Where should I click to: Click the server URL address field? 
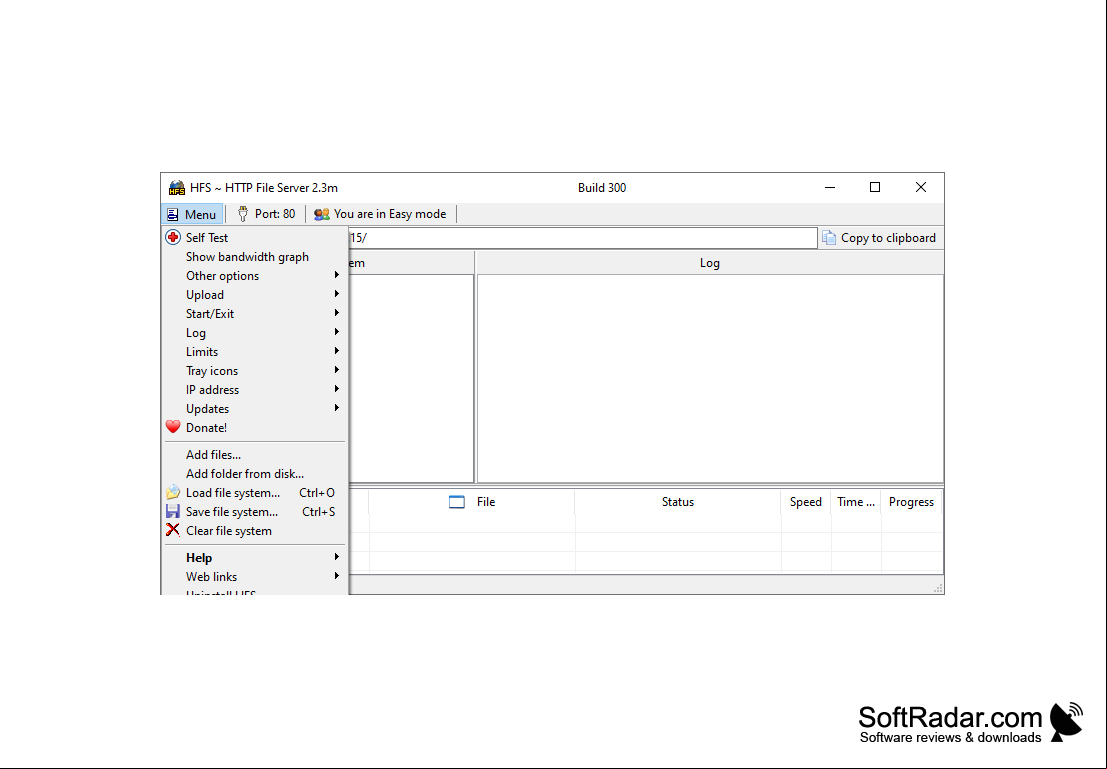click(582, 238)
